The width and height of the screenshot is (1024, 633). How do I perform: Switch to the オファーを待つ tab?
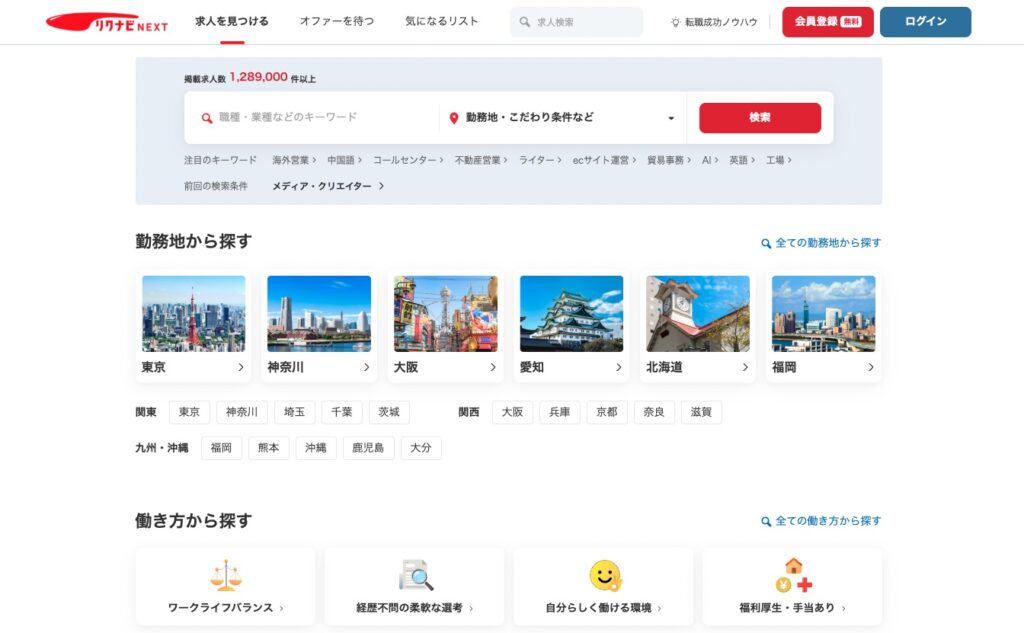coord(337,21)
